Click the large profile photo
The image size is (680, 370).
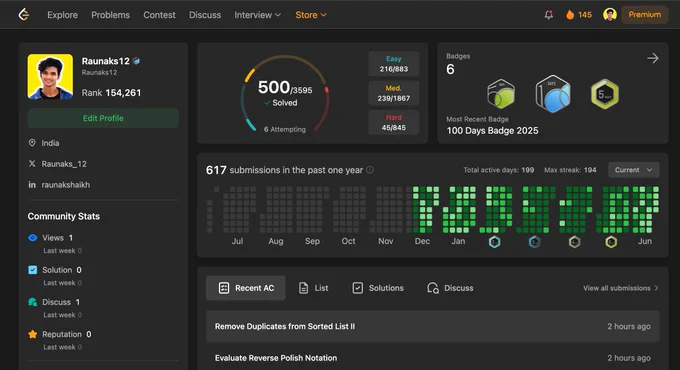tap(50, 77)
